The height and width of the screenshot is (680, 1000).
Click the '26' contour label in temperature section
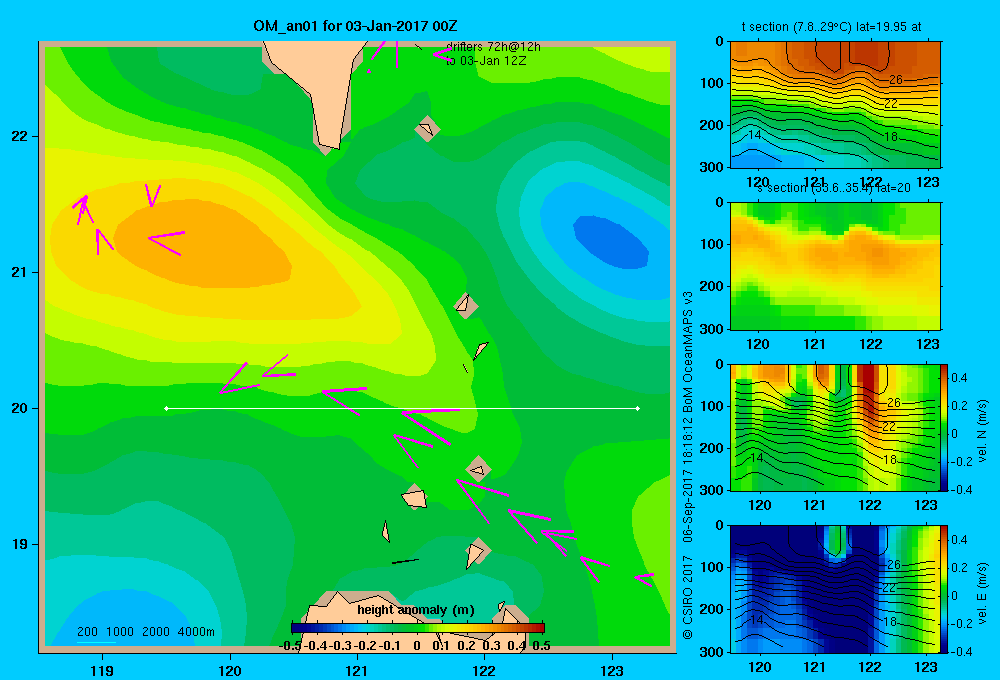896,80
